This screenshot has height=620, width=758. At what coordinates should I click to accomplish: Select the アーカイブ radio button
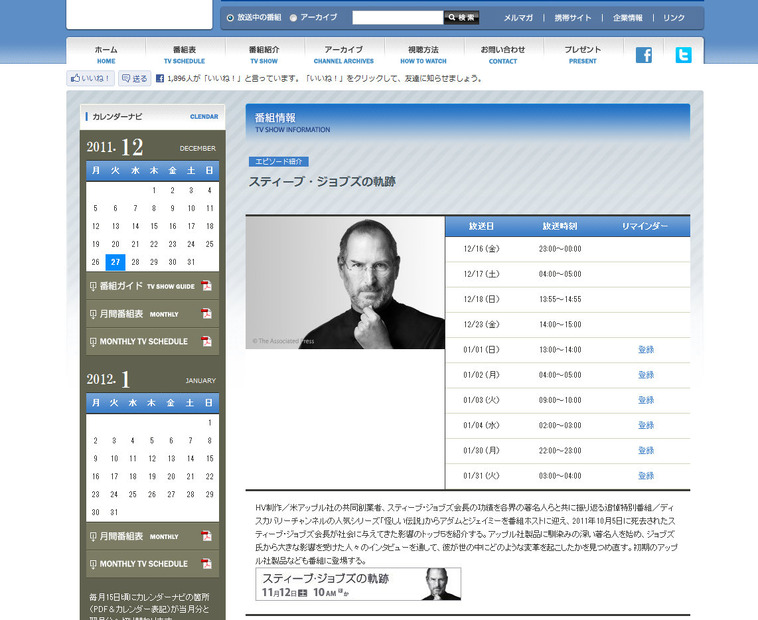[x=293, y=18]
